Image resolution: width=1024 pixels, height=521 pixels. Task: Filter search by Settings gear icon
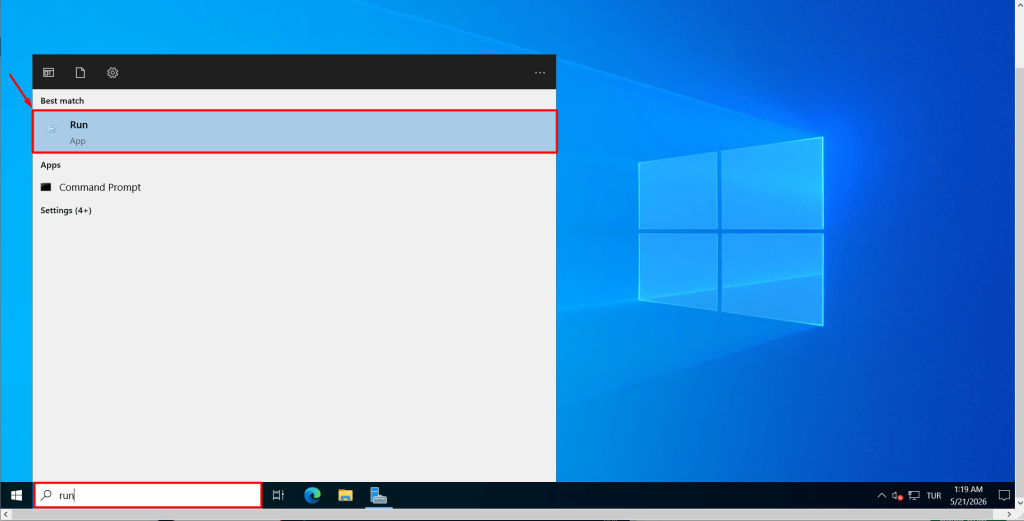point(112,72)
